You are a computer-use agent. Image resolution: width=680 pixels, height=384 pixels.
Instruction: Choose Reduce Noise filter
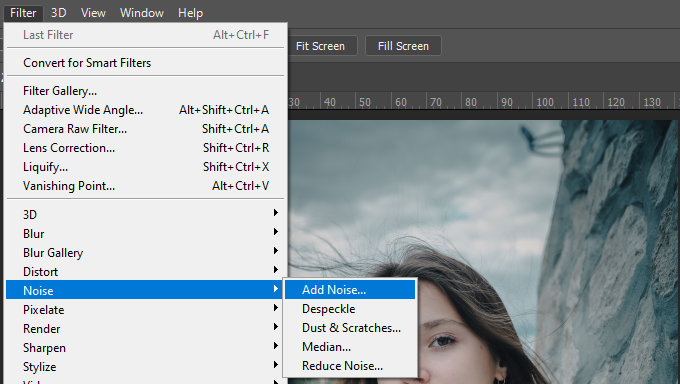(x=350, y=366)
